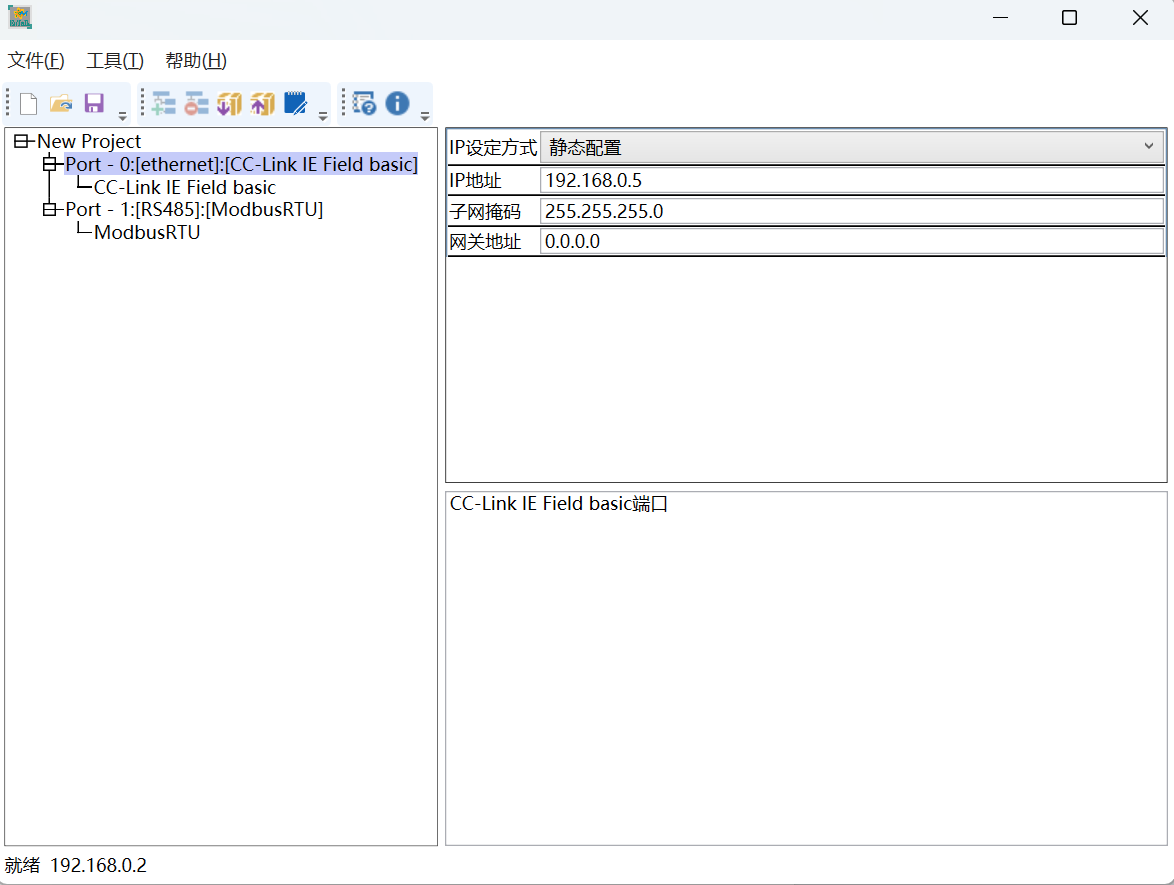Screen dimensions: 1174x885
Task: Click the CC-Link IE Field basic端口 description
Action: click(559, 503)
